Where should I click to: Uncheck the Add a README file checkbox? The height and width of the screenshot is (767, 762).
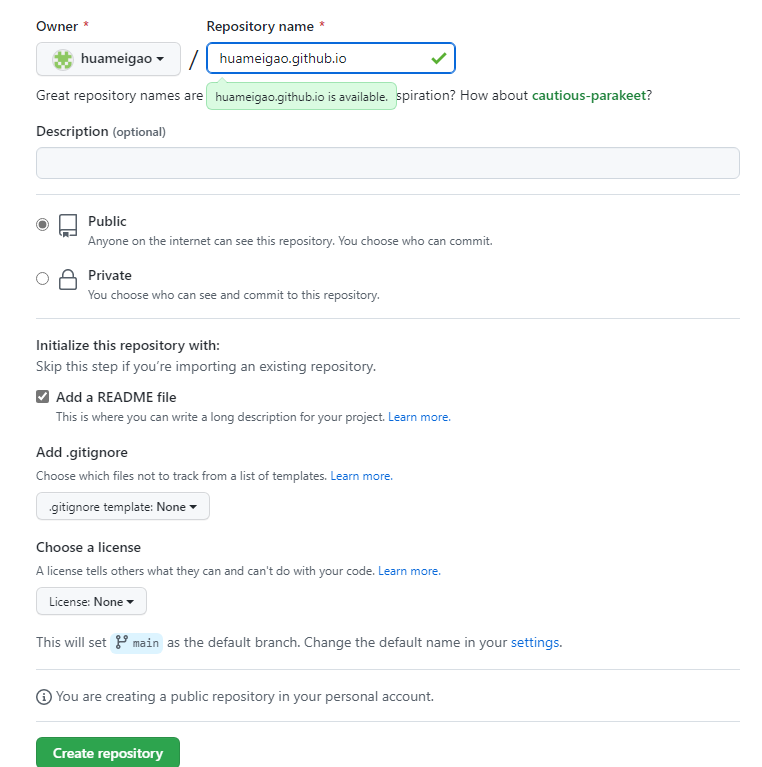tap(43, 397)
